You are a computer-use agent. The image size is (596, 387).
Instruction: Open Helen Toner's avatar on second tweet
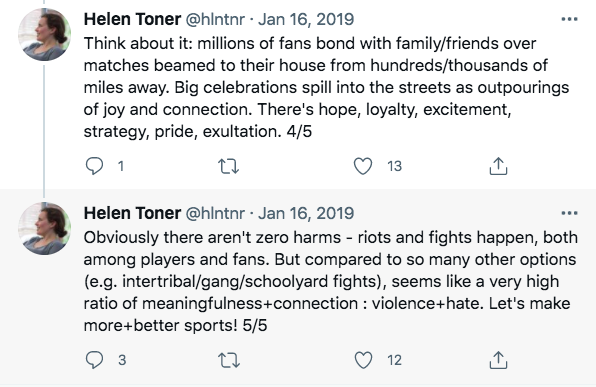pyautogui.click(x=44, y=228)
